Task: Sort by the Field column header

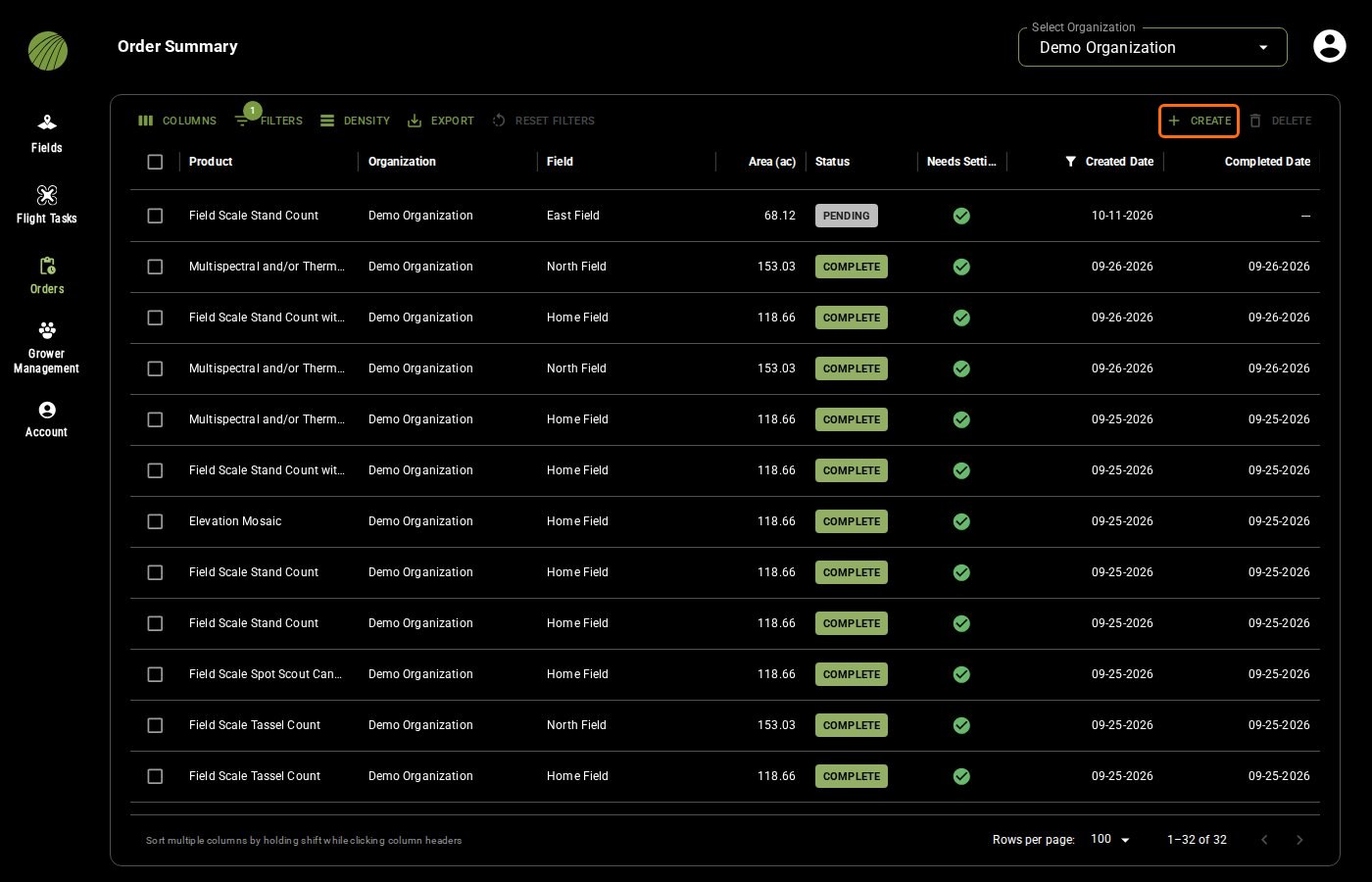Action: pos(560,162)
